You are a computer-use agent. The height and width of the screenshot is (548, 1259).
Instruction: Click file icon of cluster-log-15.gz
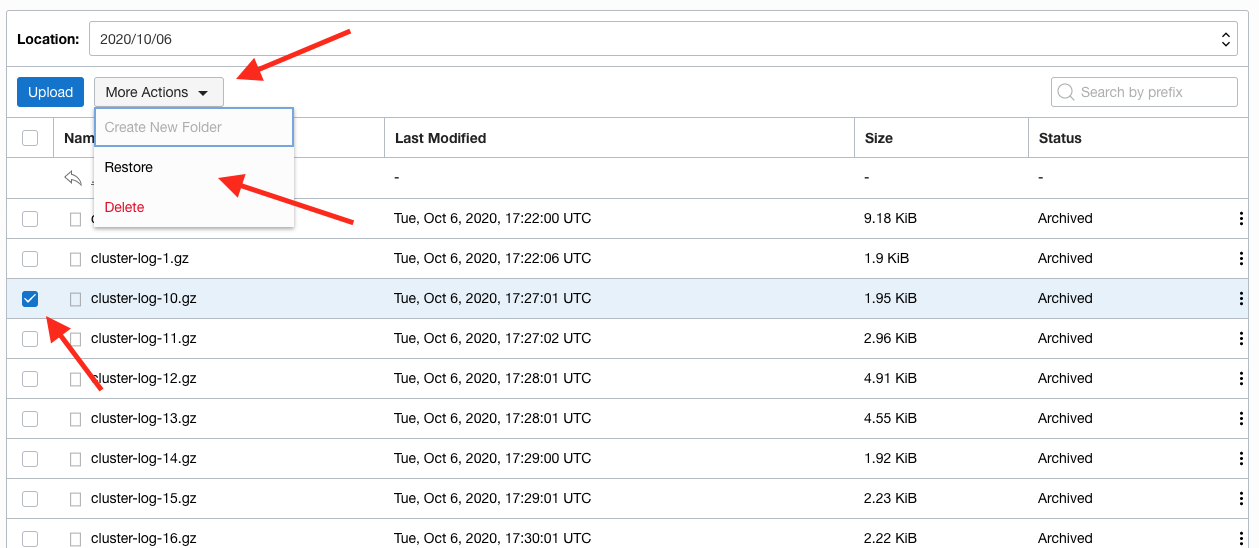(x=75, y=499)
